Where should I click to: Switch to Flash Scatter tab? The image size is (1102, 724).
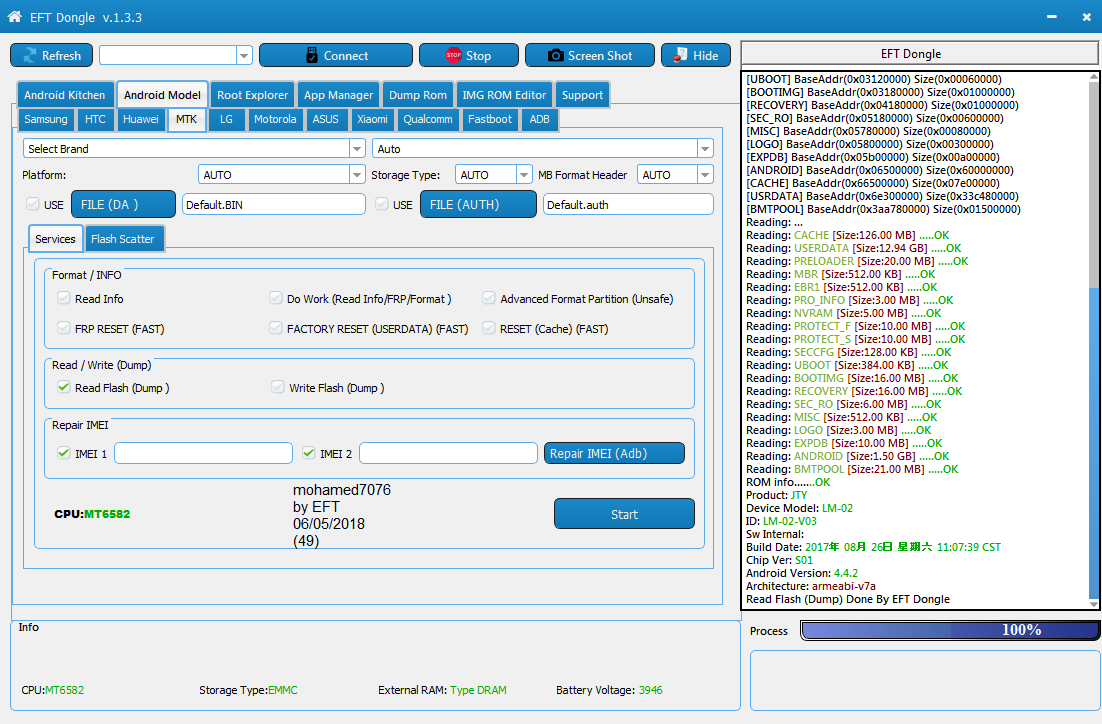(x=122, y=239)
